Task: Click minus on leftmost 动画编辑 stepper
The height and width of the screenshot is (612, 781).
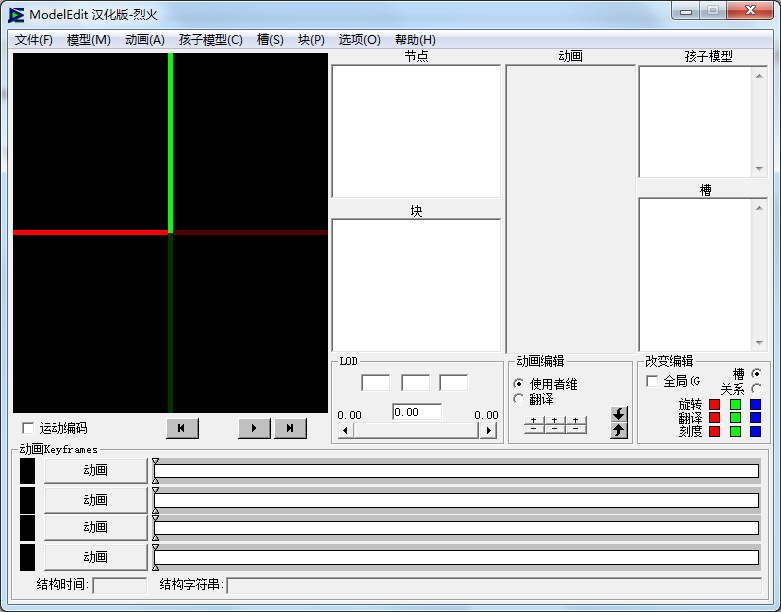Action: [534, 429]
